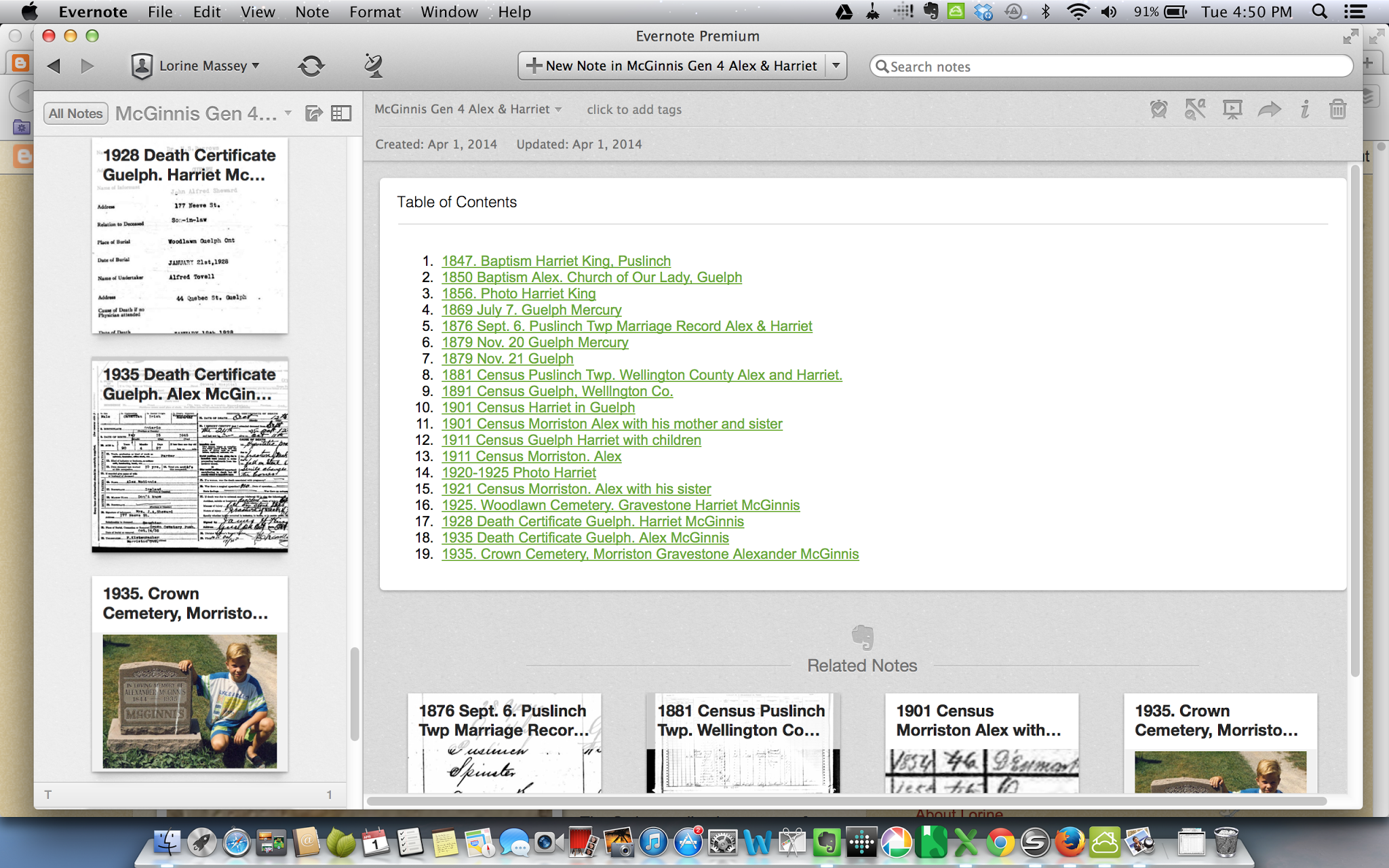Open the Format menu

374,12
